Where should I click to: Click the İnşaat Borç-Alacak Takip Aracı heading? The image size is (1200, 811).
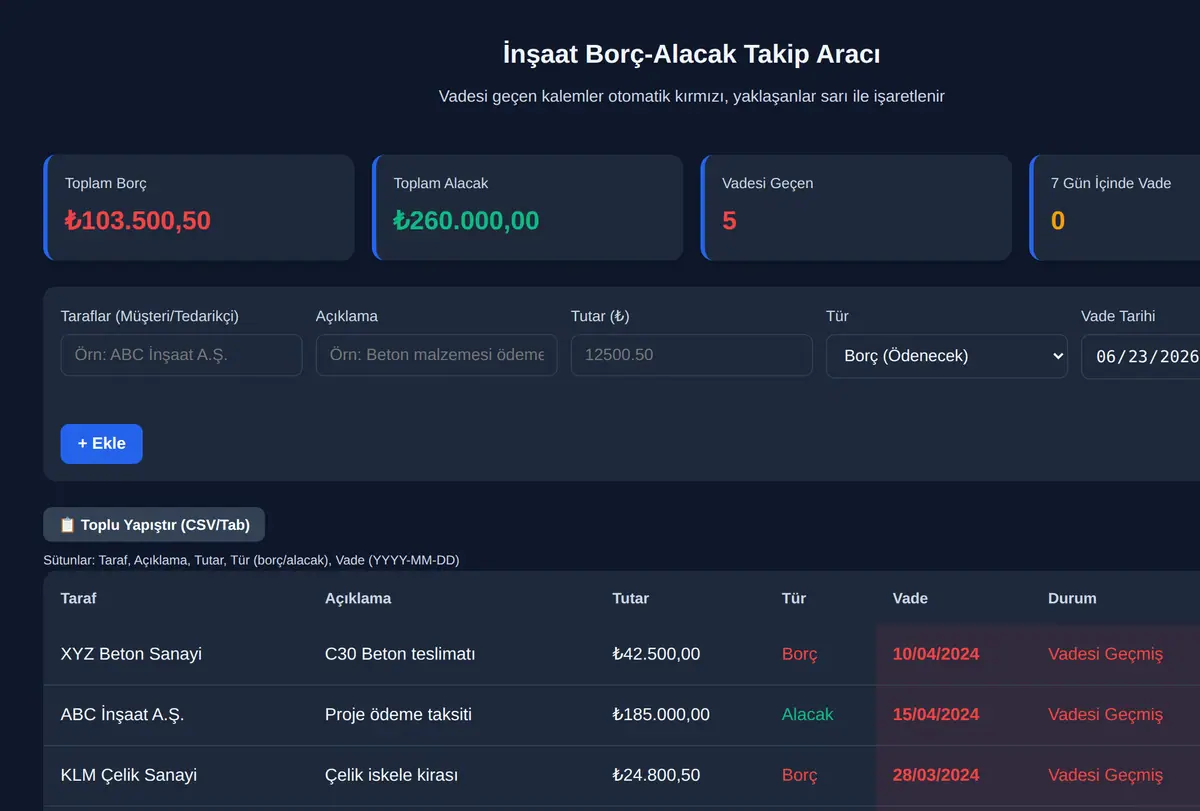691,53
